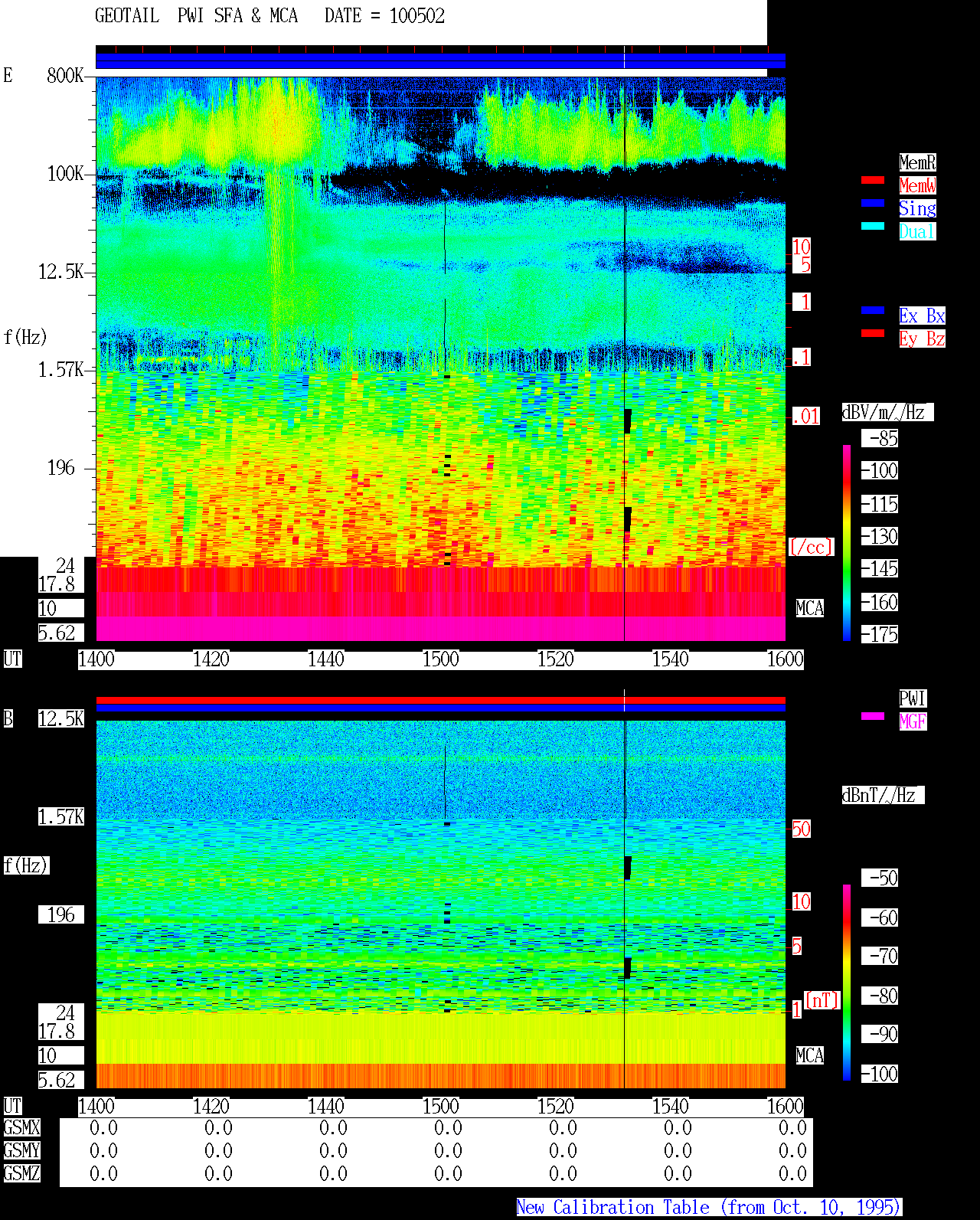Click the dBV/m/√Hz electric field color scale bar
Screen dimensions: 980x1220
[x=847, y=542]
